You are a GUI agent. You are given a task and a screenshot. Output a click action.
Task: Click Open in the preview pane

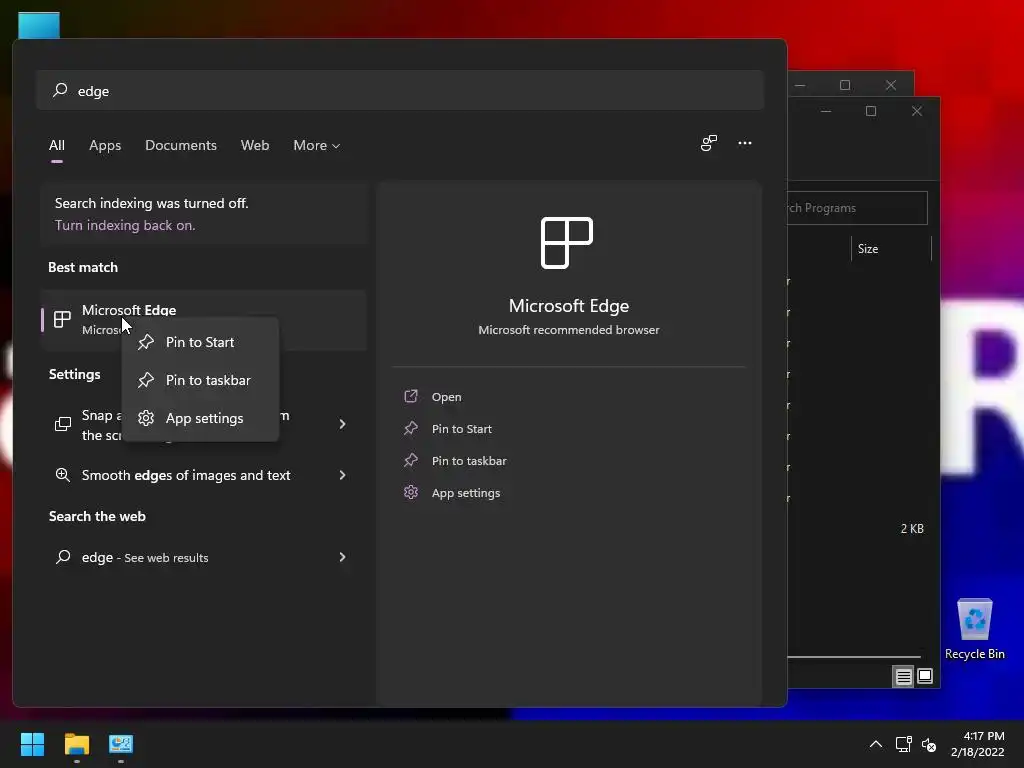(x=447, y=397)
